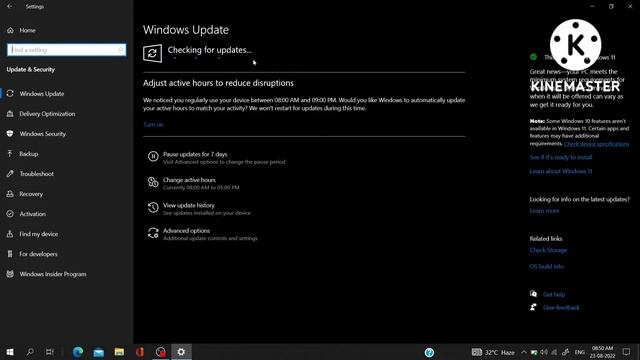Open File Explorer from taskbar
Image resolution: width=640 pixels, height=360 pixels.
click(x=119, y=352)
